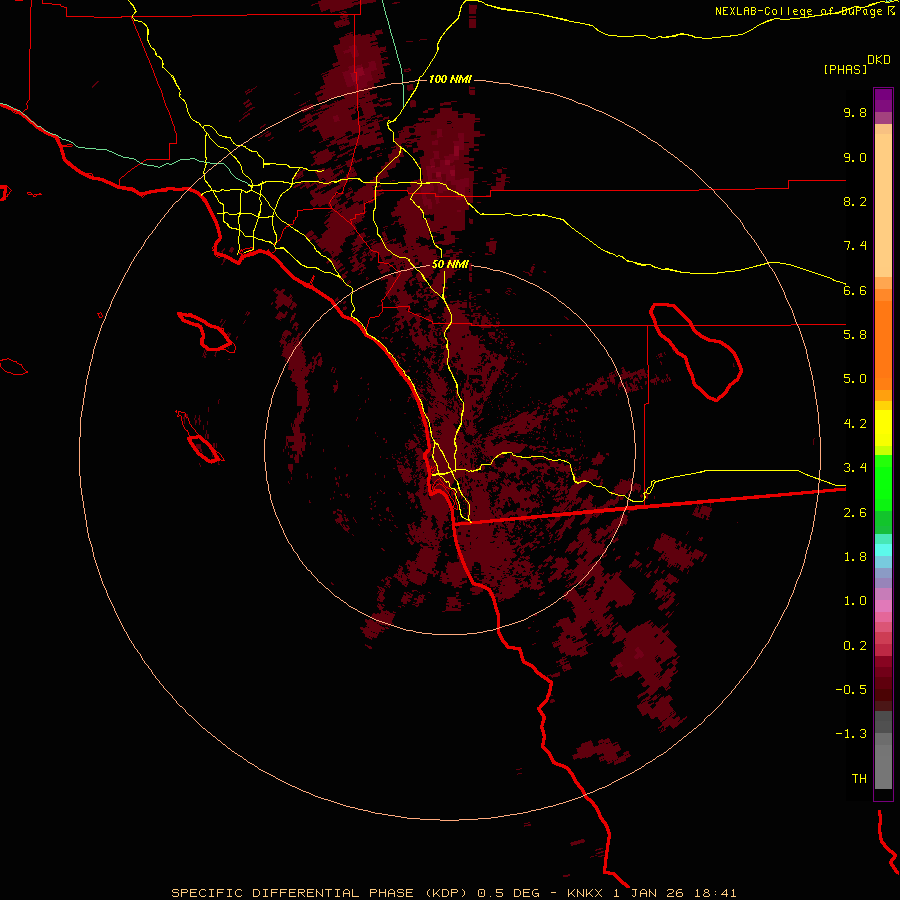Click the purple top segment of color bar

pyautogui.click(x=883, y=100)
